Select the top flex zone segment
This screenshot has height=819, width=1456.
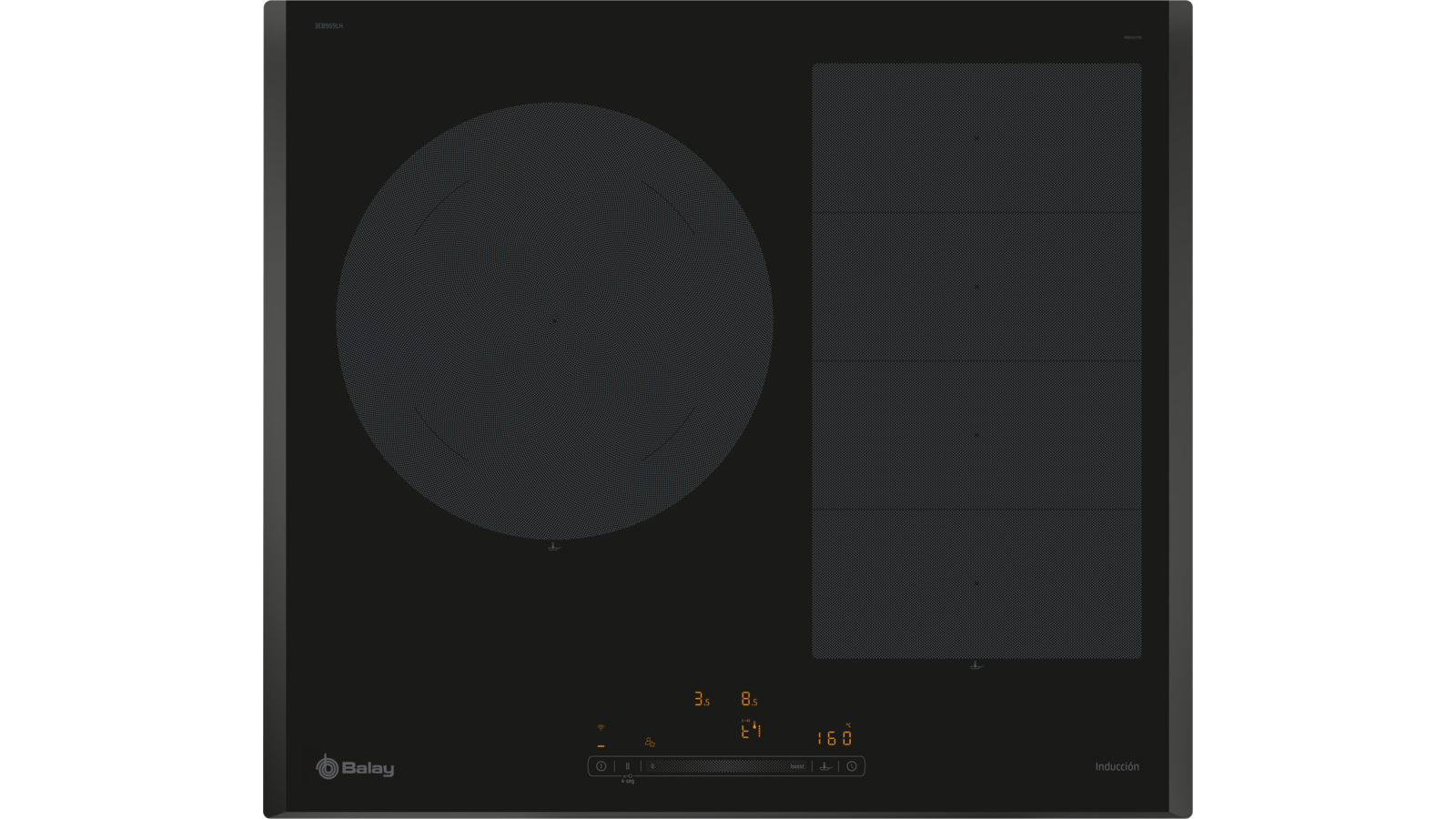[976, 138]
